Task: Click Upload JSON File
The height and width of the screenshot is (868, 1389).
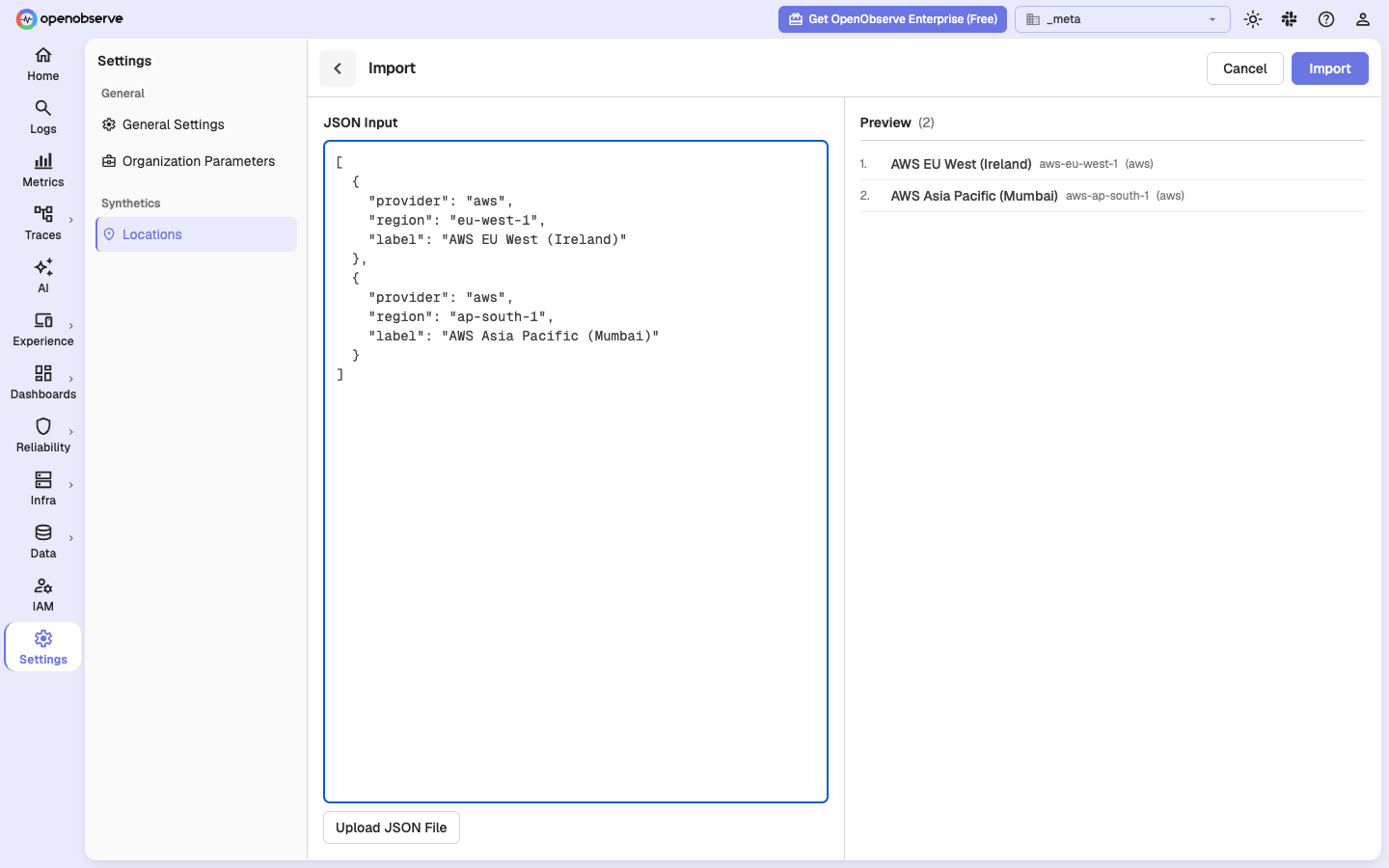Action: pos(392,827)
